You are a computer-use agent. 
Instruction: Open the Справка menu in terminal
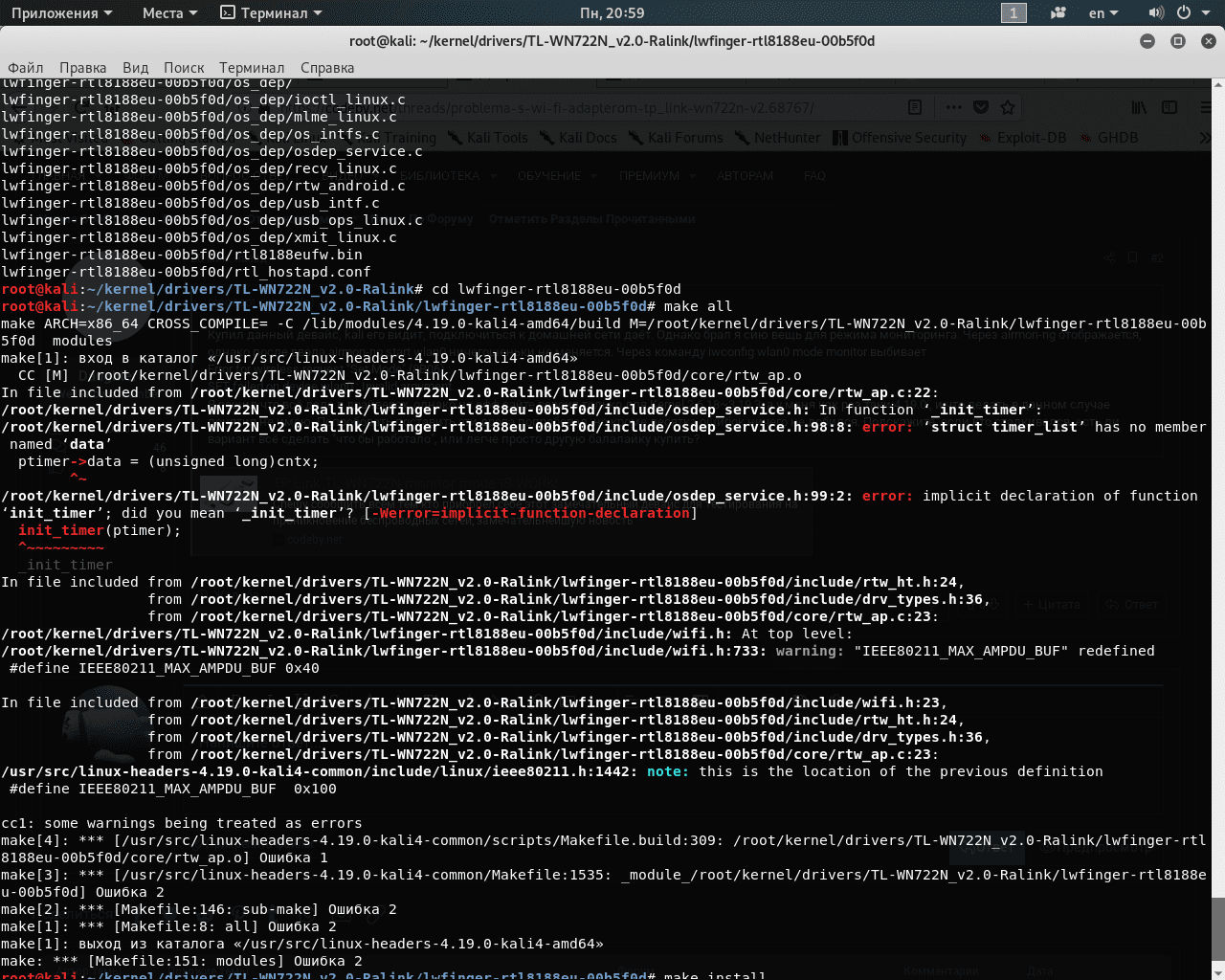(x=327, y=68)
